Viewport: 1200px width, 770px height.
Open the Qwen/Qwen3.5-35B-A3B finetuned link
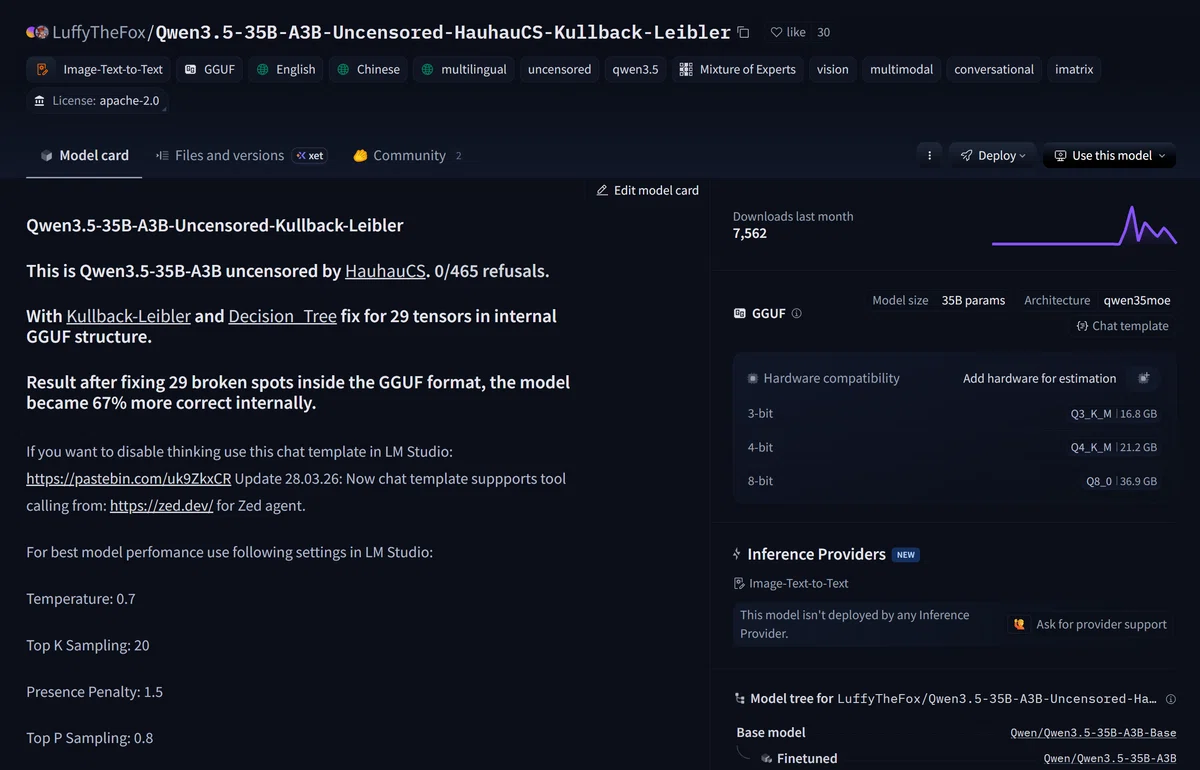click(1110, 759)
